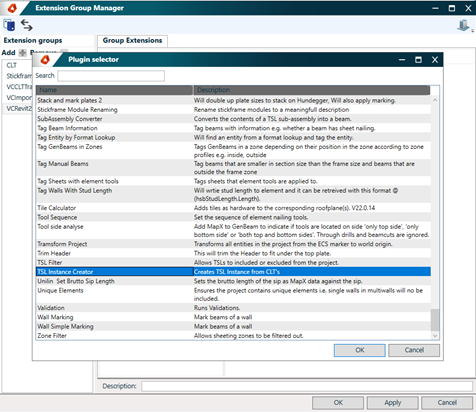The height and width of the screenshot is (412, 476).
Task: Click OK in Extension Group Manager window
Action: 338,403
